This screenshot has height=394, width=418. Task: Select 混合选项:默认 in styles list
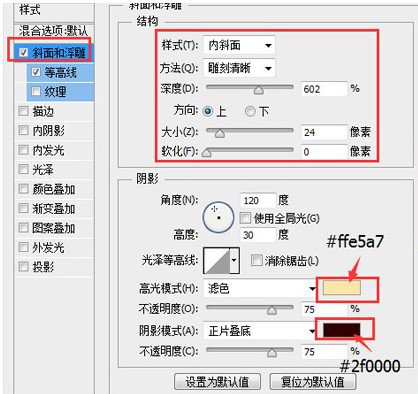click(x=54, y=31)
